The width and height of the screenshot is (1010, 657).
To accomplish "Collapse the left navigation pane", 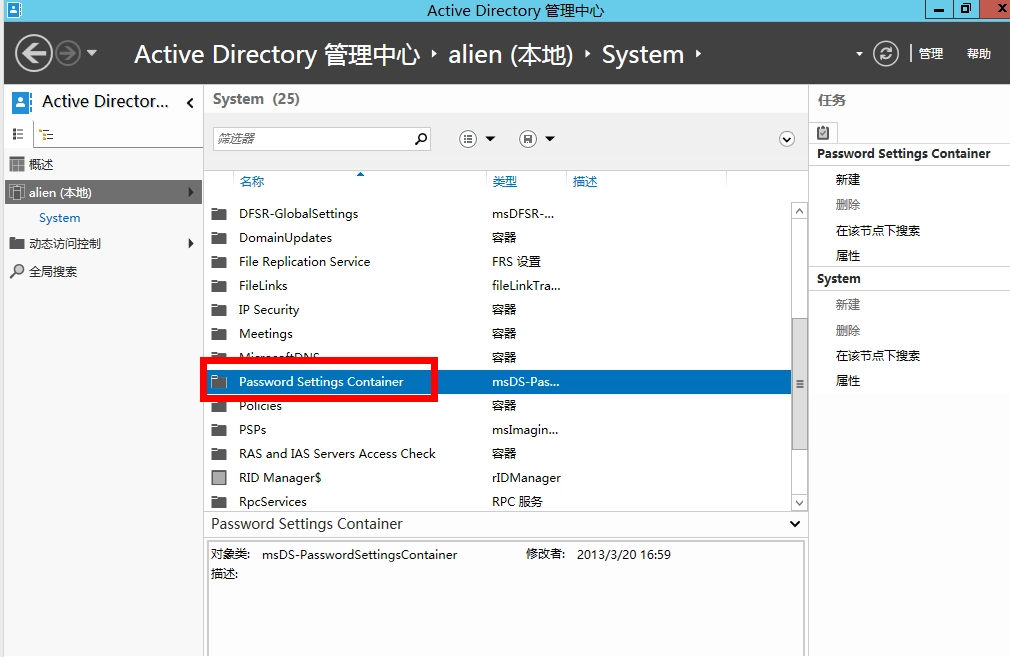I will [x=190, y=102].
